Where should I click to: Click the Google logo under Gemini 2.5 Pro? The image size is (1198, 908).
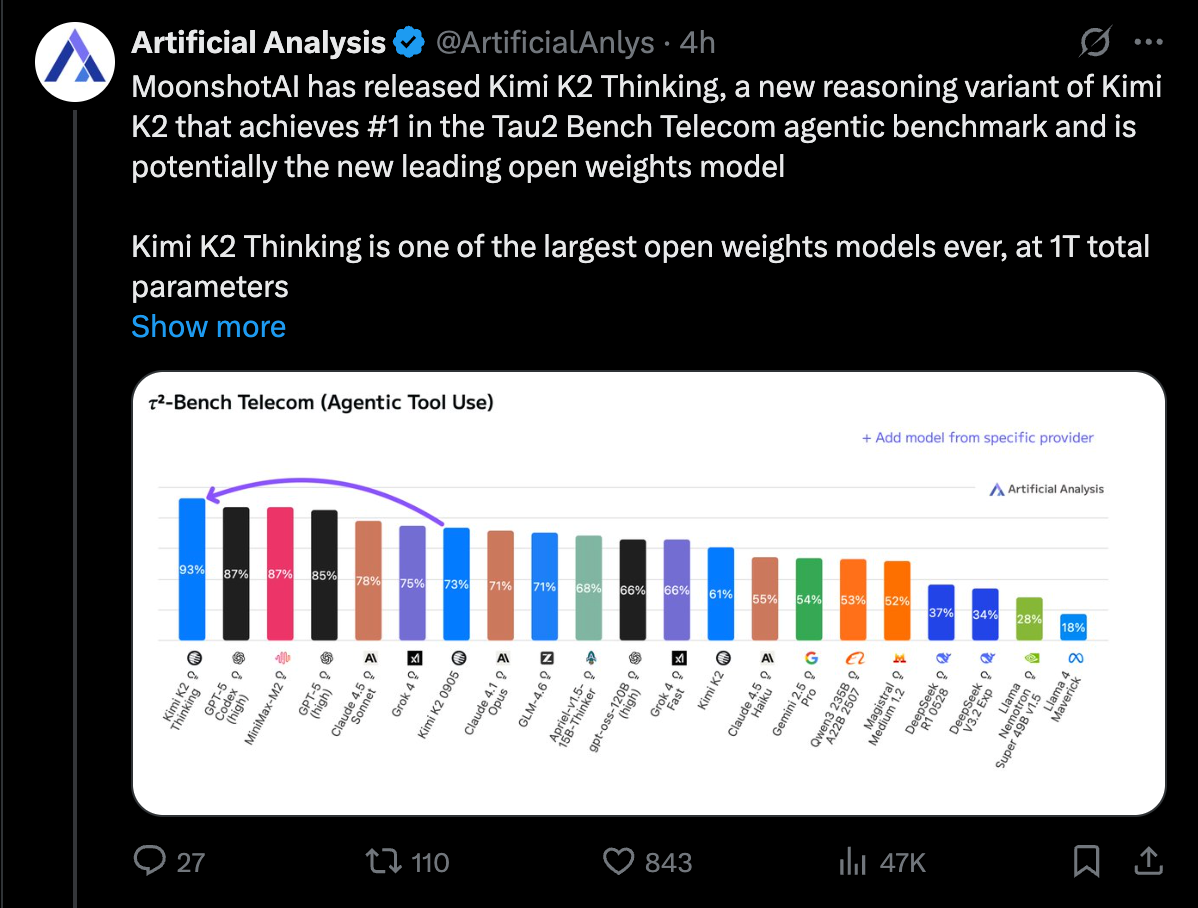[810, 660]
